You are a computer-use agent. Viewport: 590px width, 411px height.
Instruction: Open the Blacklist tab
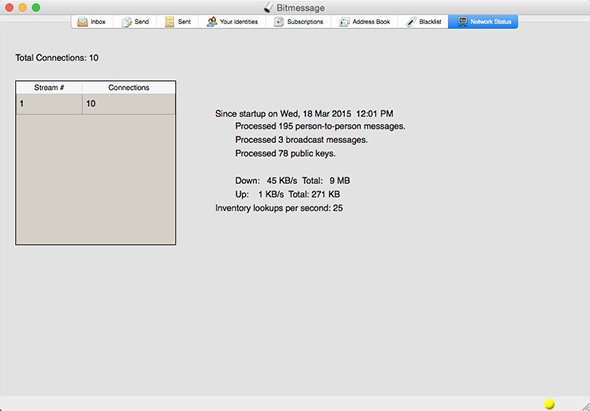click(x=423, y=22)
